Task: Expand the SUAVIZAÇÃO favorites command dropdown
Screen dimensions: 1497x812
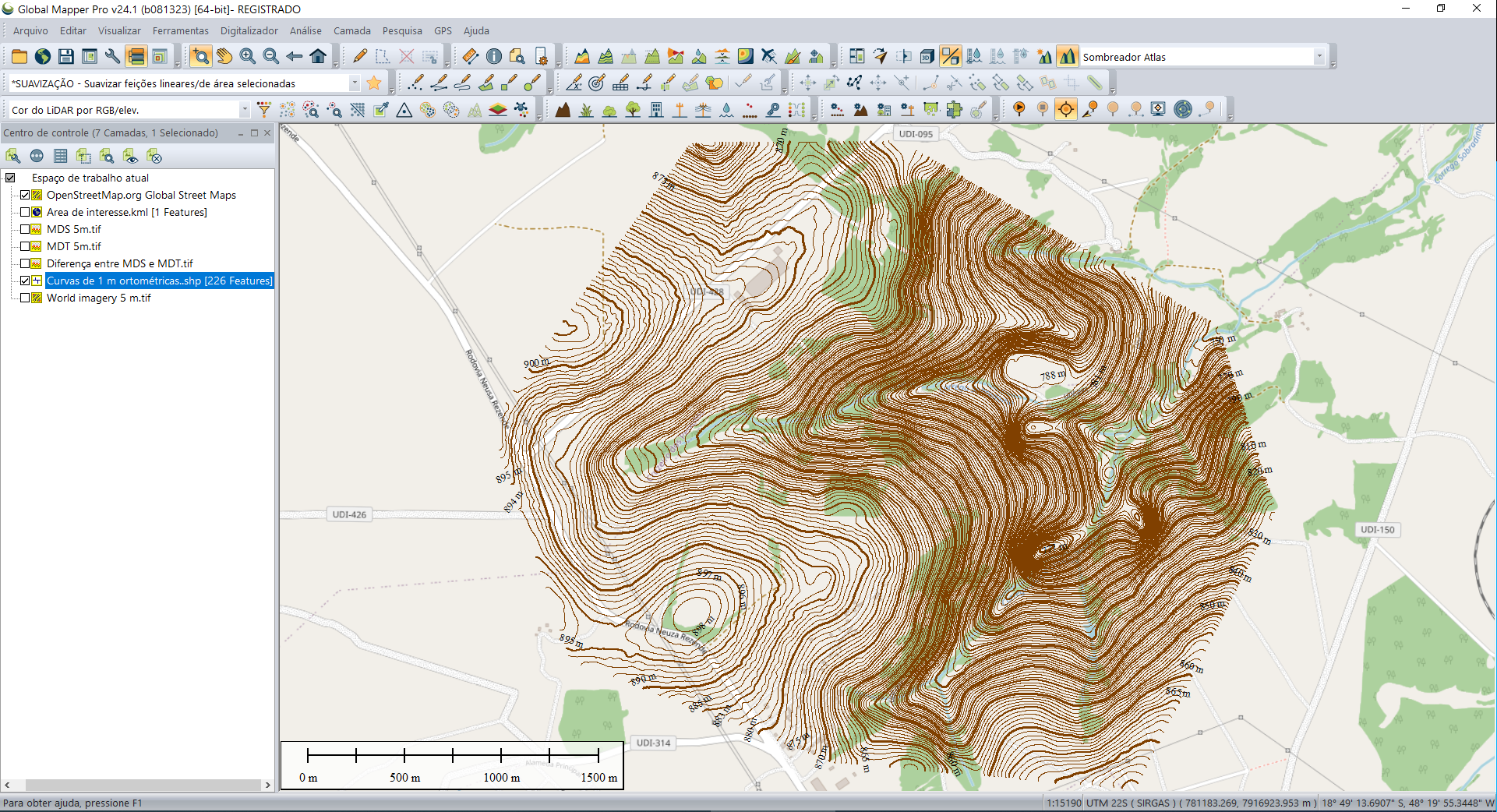Action: pyautogui.click(x=355, y=83)
